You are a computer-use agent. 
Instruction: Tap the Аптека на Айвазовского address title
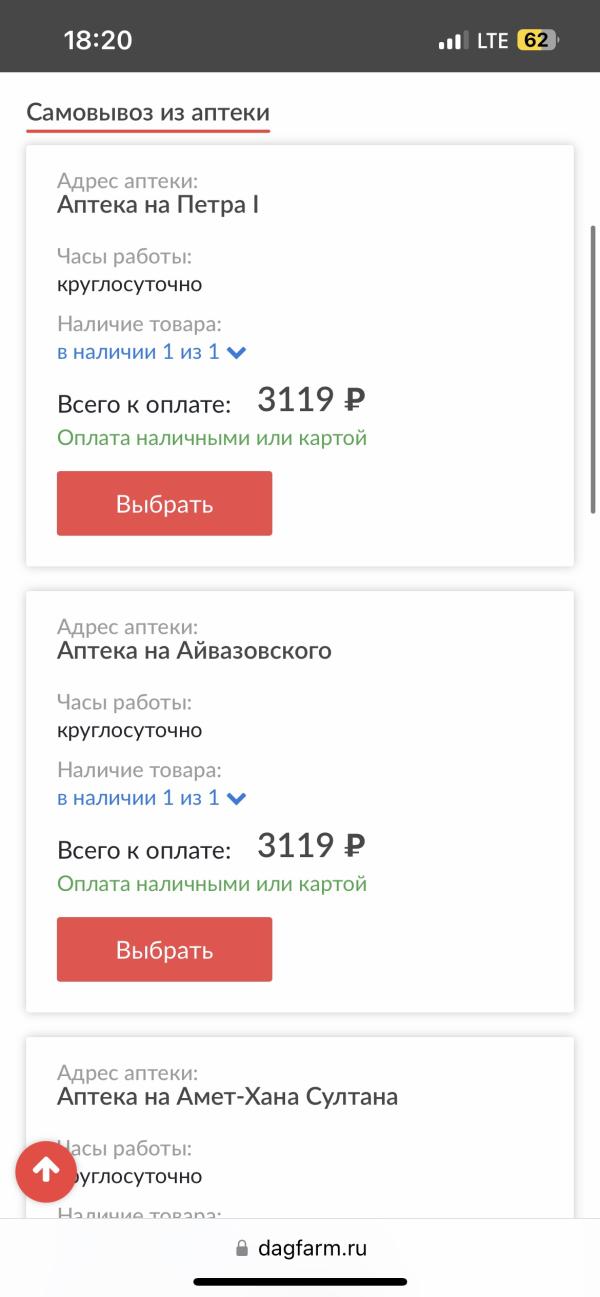(x=195, y=651)
